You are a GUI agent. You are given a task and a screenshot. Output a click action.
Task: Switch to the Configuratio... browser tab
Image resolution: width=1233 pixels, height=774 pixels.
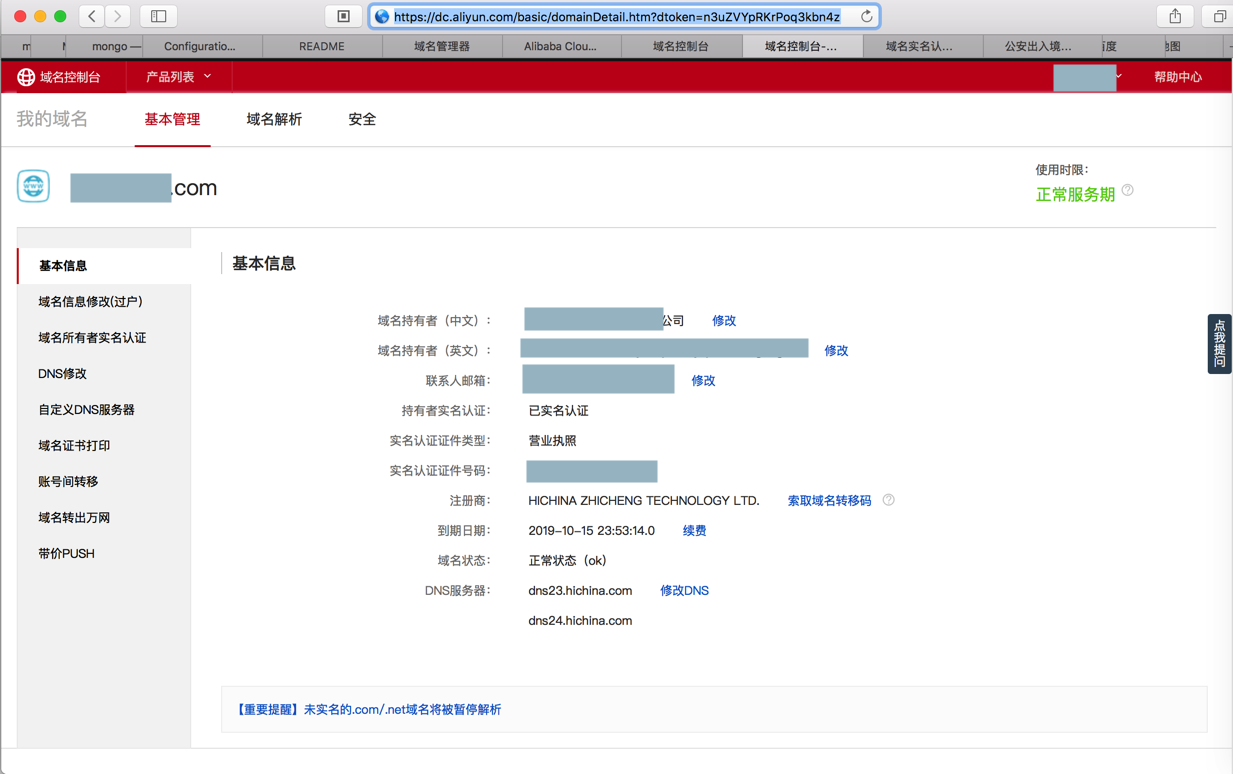pyautogui.click(x=200, y=46)
